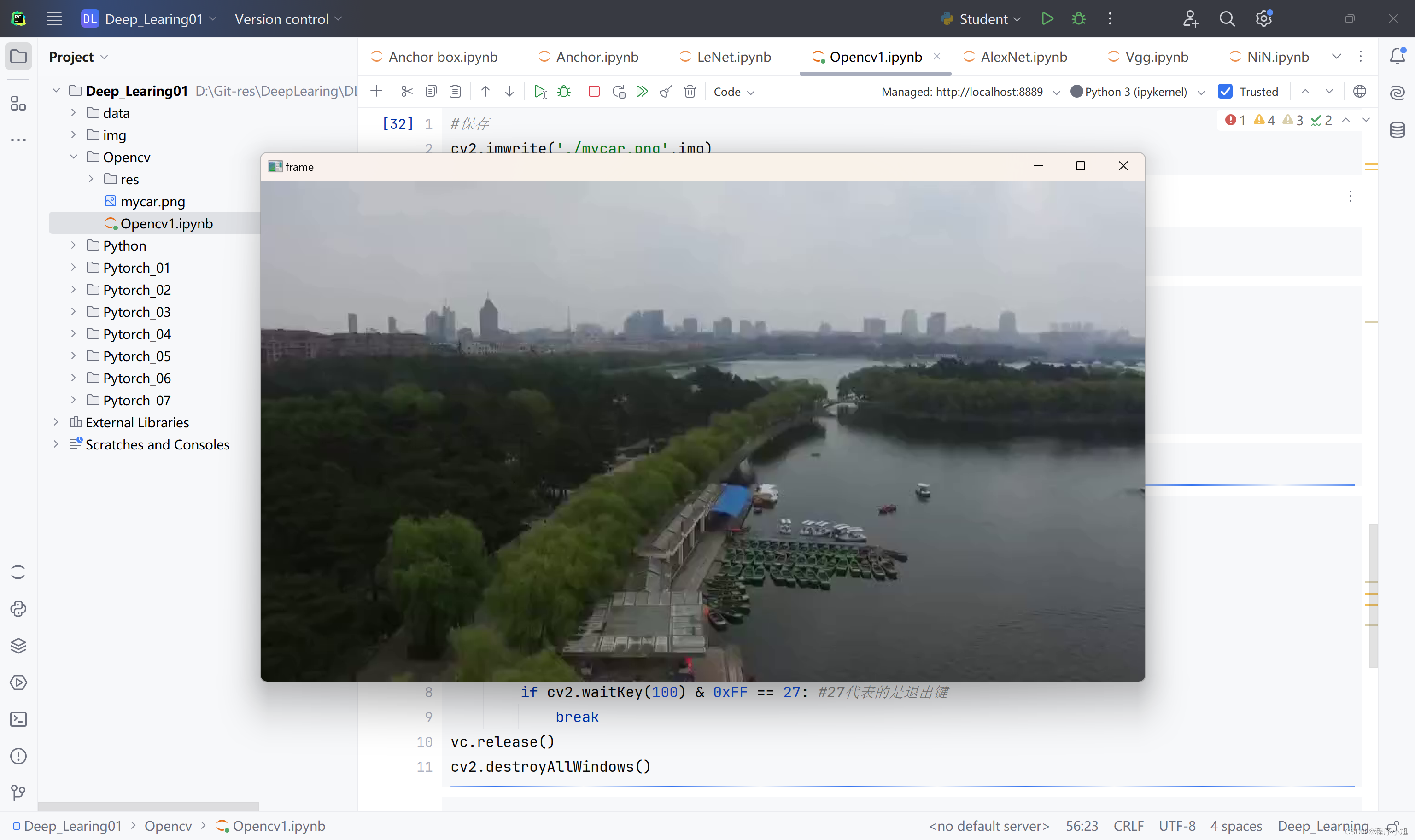Viewport: 1415px width, 840px height.
Task: Open the AI Assistant tool window
Action: pyautogui.click(x=1397, y=93)
